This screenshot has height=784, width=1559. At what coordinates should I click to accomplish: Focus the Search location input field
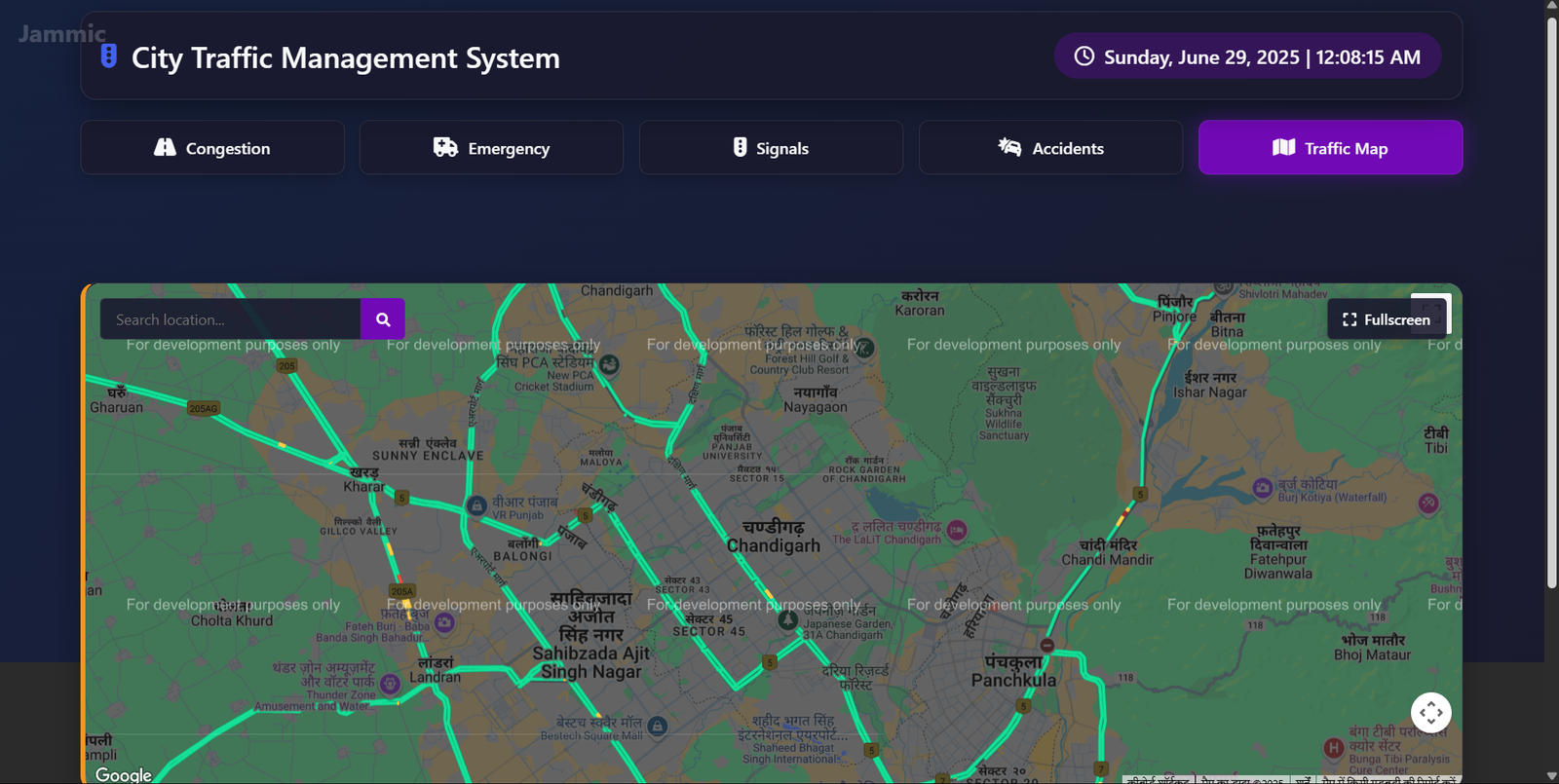(231, 319)
